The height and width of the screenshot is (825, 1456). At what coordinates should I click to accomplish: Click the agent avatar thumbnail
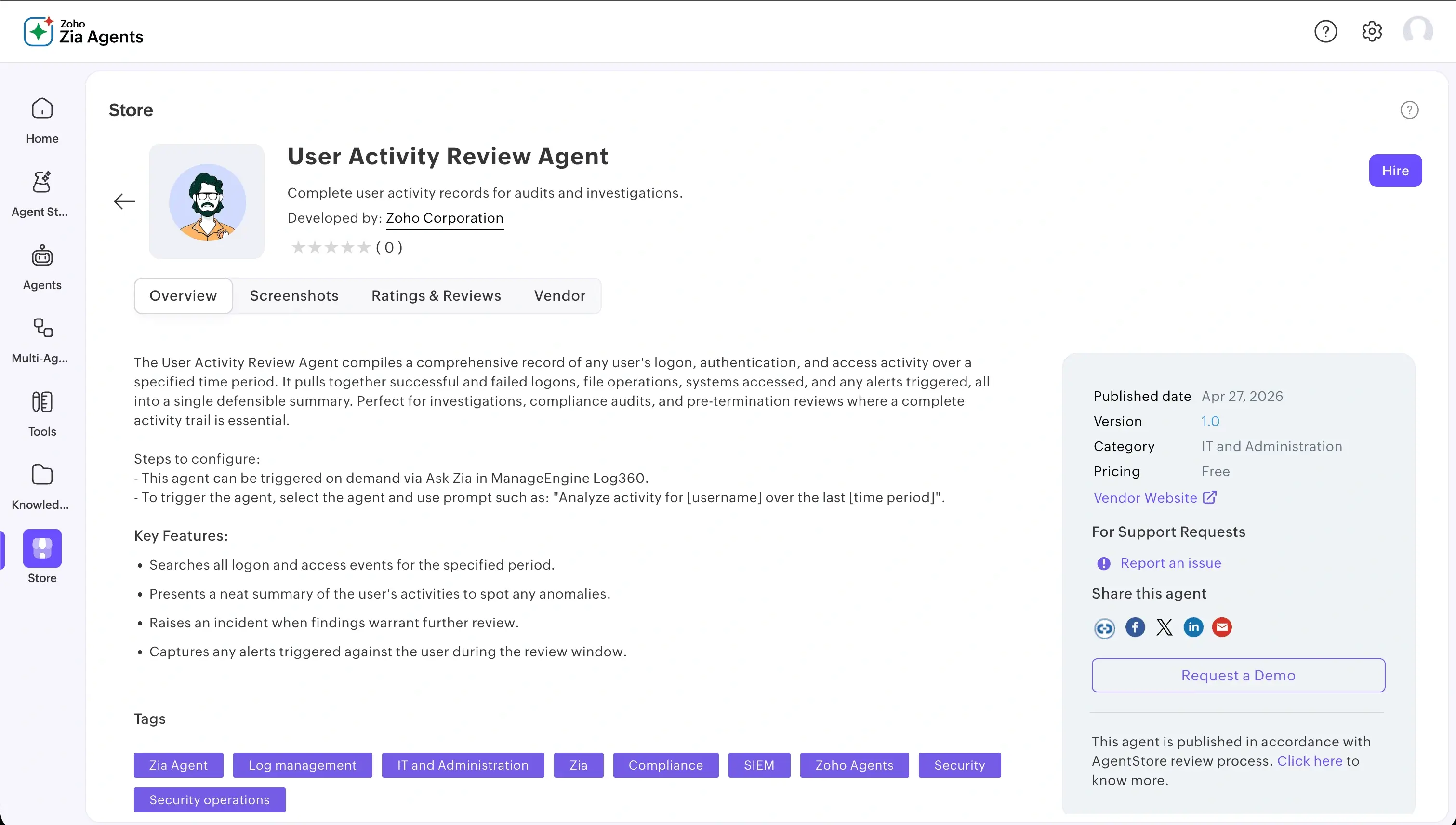pyautogui.click(x=207, y=201)
